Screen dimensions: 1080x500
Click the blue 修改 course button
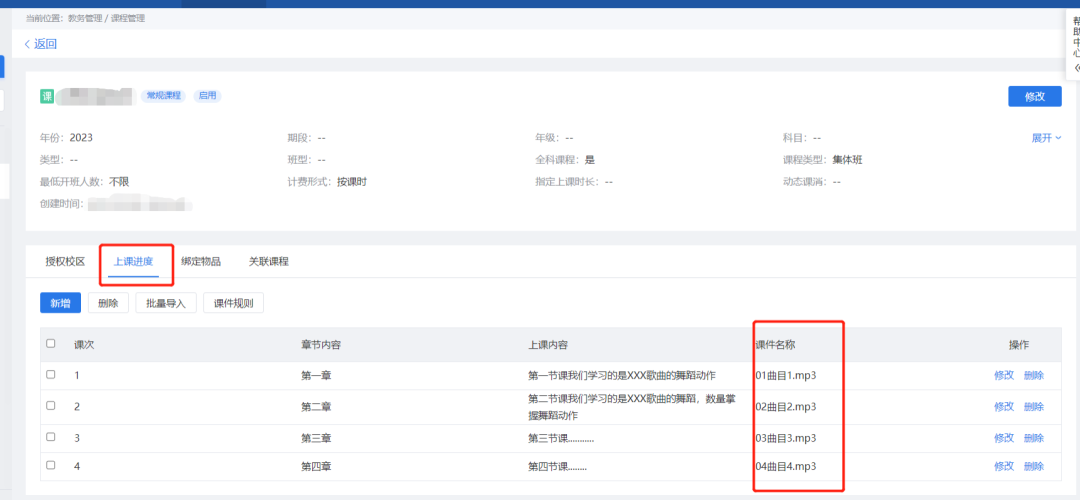(1034, 96)
